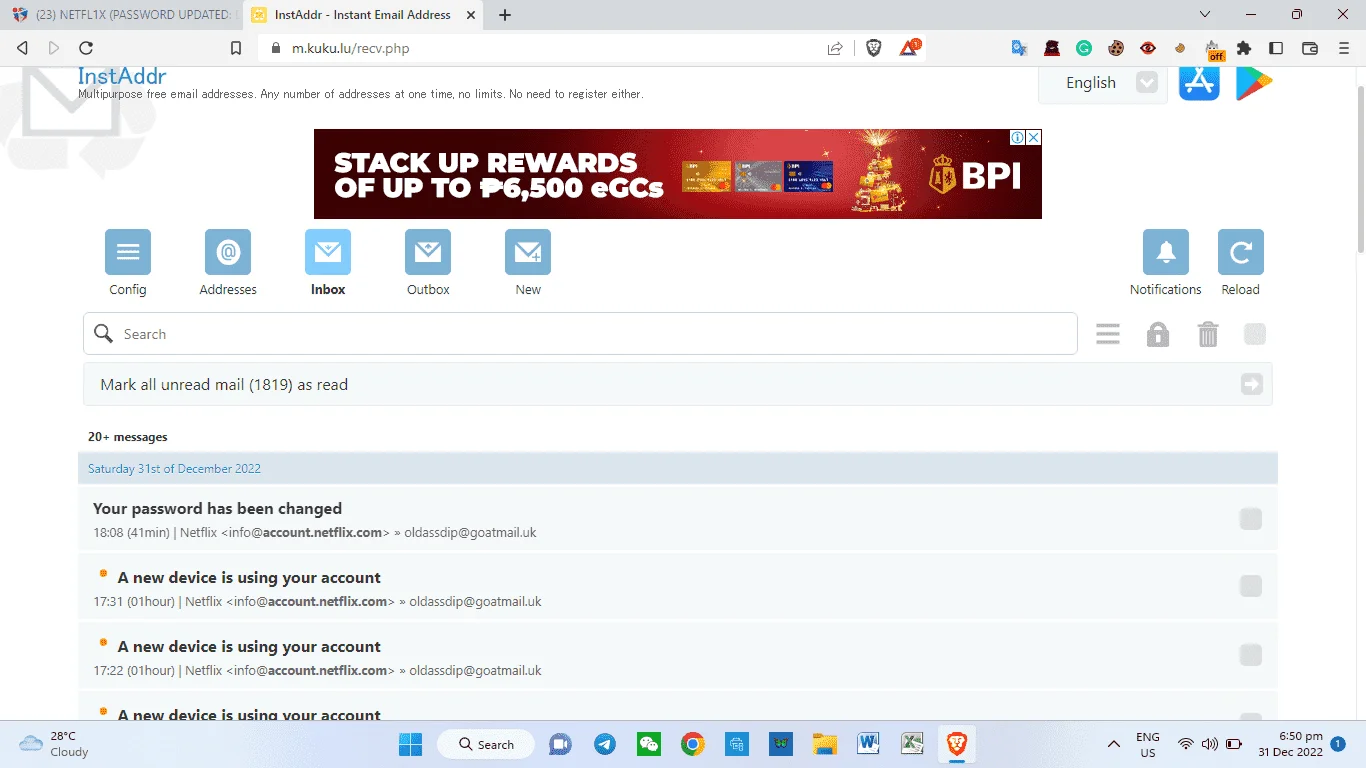
Task: Select the InstAddr browser tab
Action: pyautogui.click(x=364, y=15)
